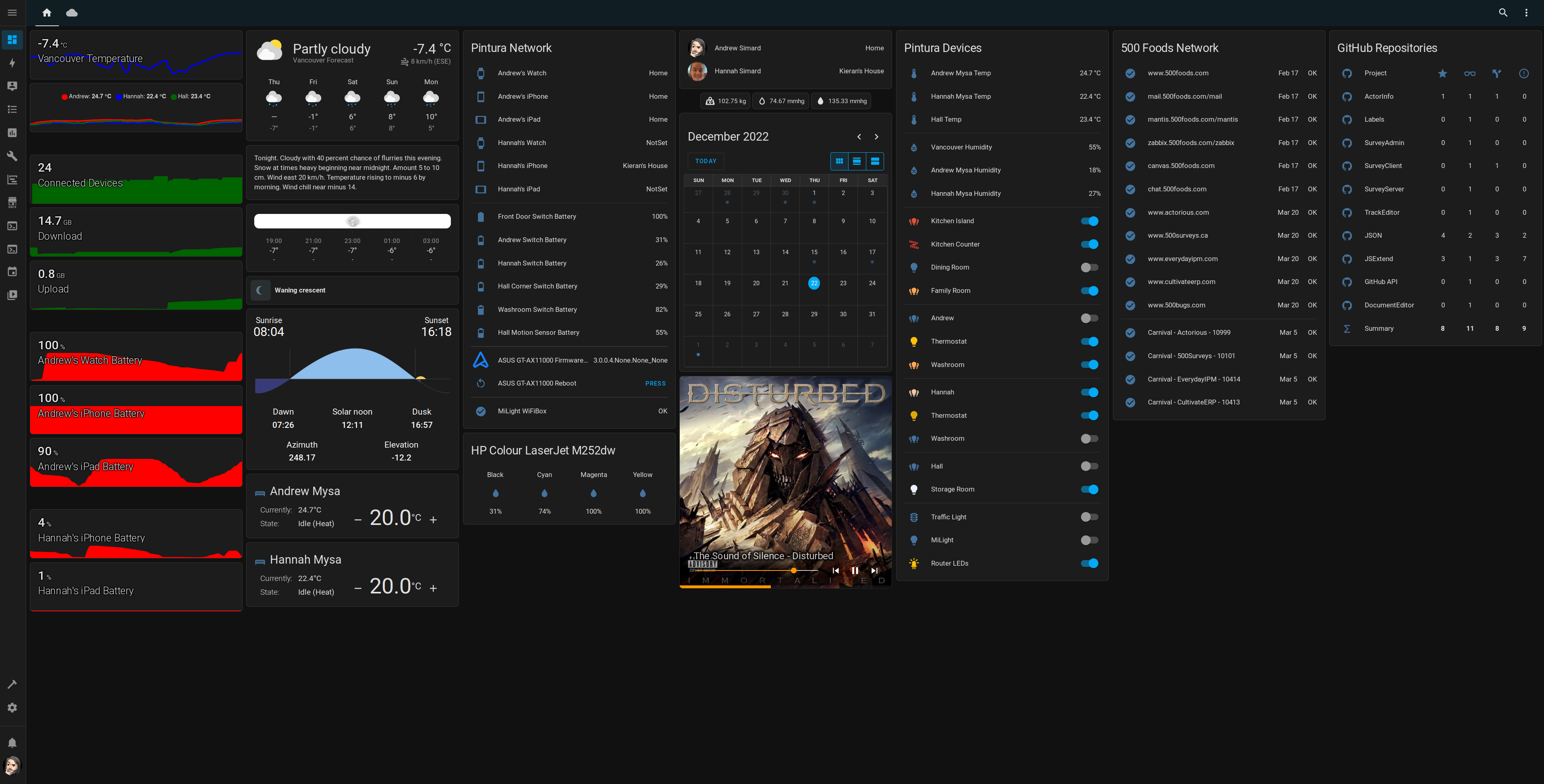
Task: Select the Home dashboard tab
Action: pyautogui.click(x=47, y=12)
